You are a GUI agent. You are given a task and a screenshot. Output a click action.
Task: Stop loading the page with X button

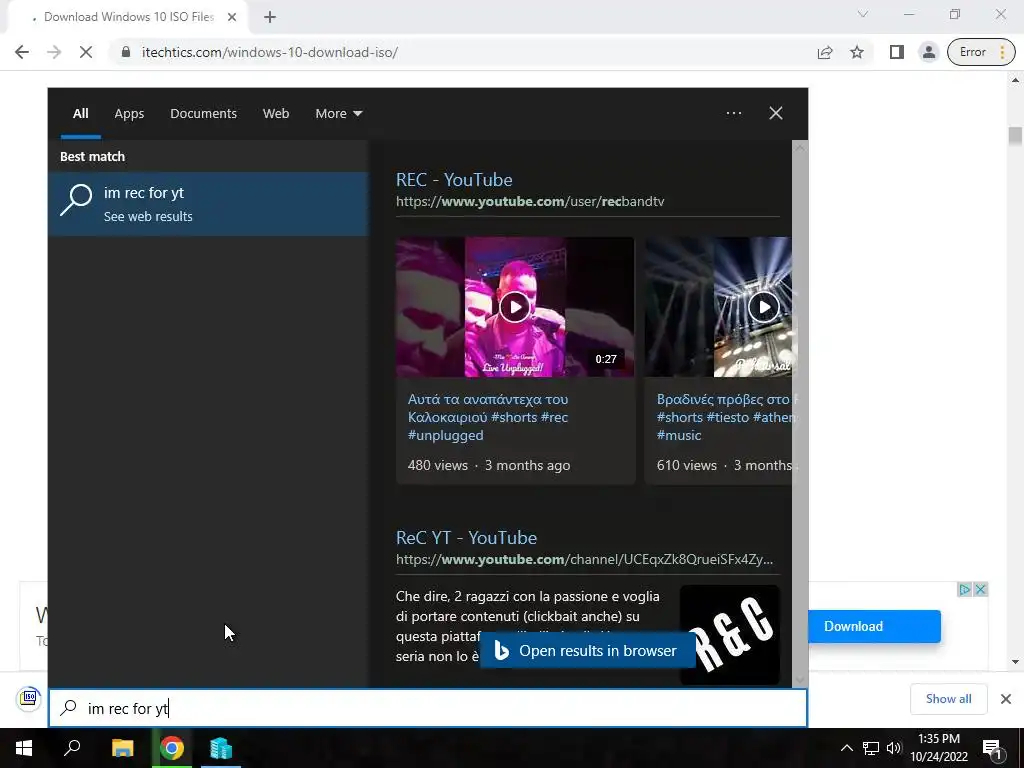pos(86,52)
